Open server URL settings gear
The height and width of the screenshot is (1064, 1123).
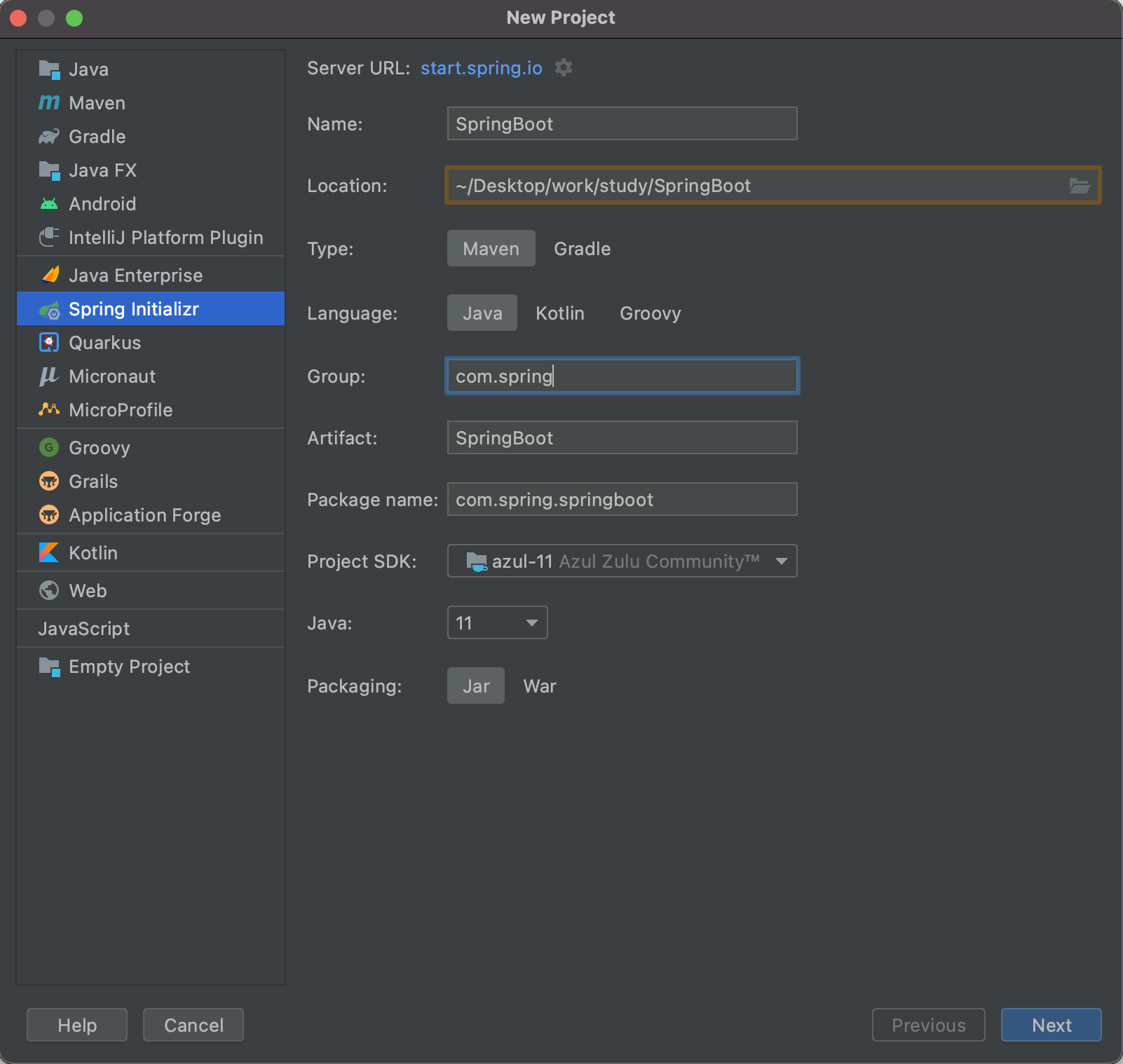click(x=564, y=67)
